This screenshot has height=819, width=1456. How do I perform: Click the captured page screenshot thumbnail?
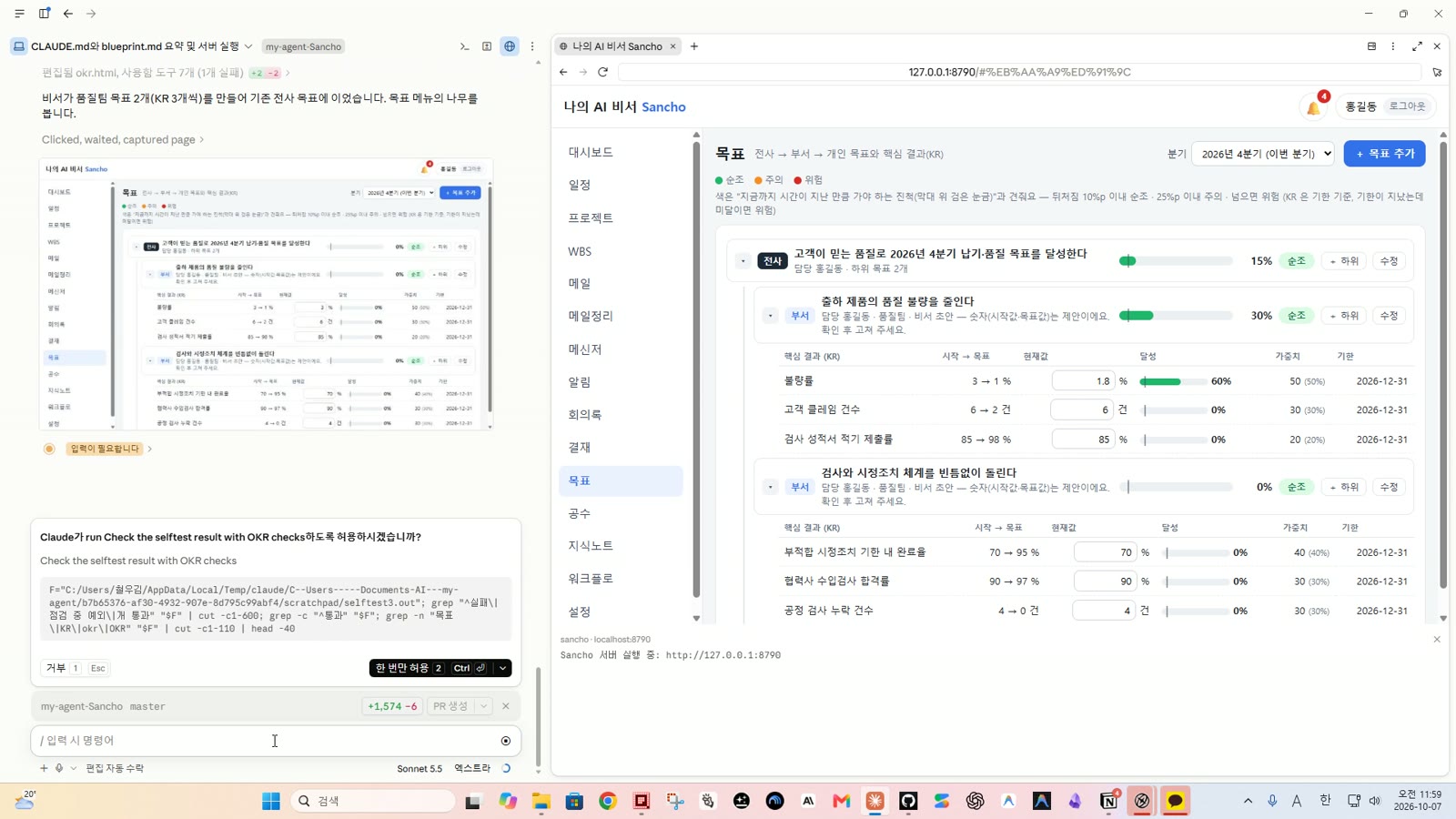coord(266,294)
